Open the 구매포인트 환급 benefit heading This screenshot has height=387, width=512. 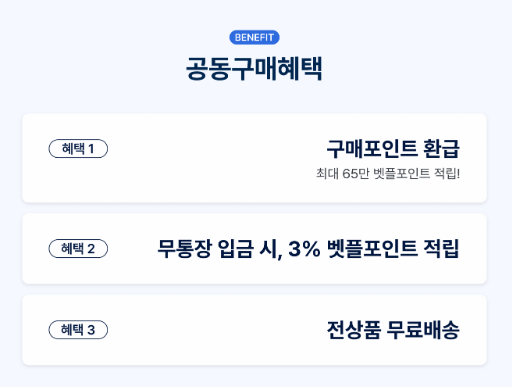(393, 149)
